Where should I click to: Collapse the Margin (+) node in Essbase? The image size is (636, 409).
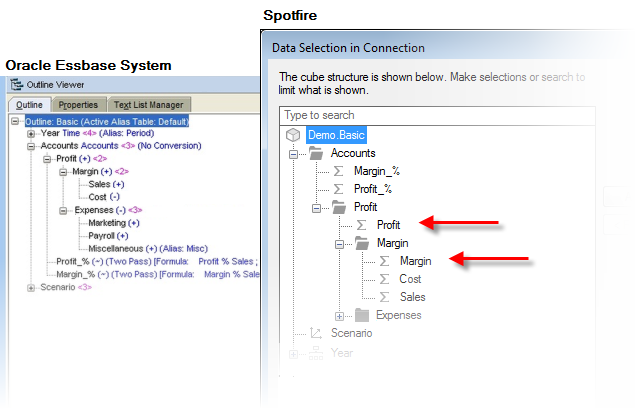63,172
